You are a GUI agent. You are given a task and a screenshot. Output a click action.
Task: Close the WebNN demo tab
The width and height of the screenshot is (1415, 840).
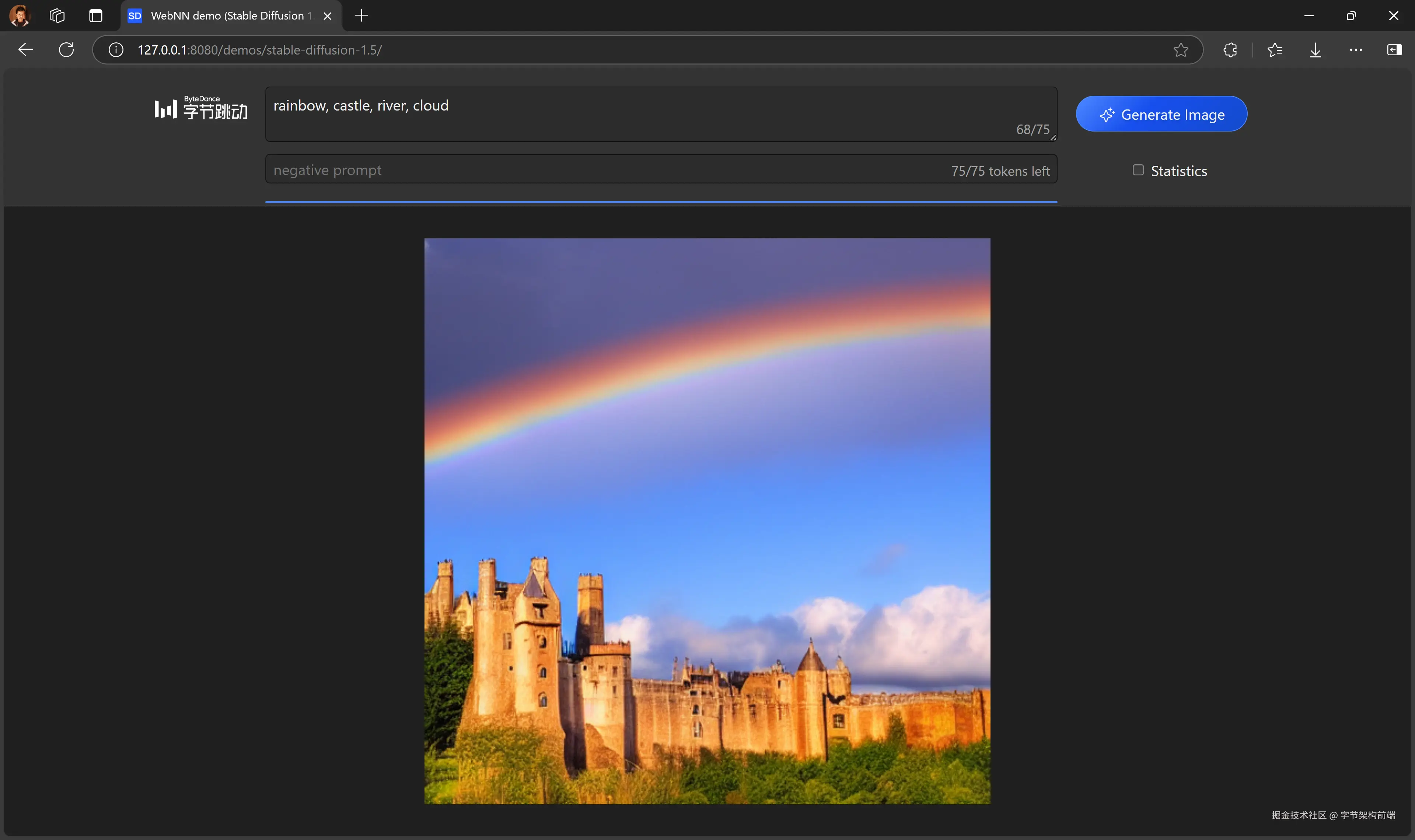pyautogui.click(x=327, y=16)
